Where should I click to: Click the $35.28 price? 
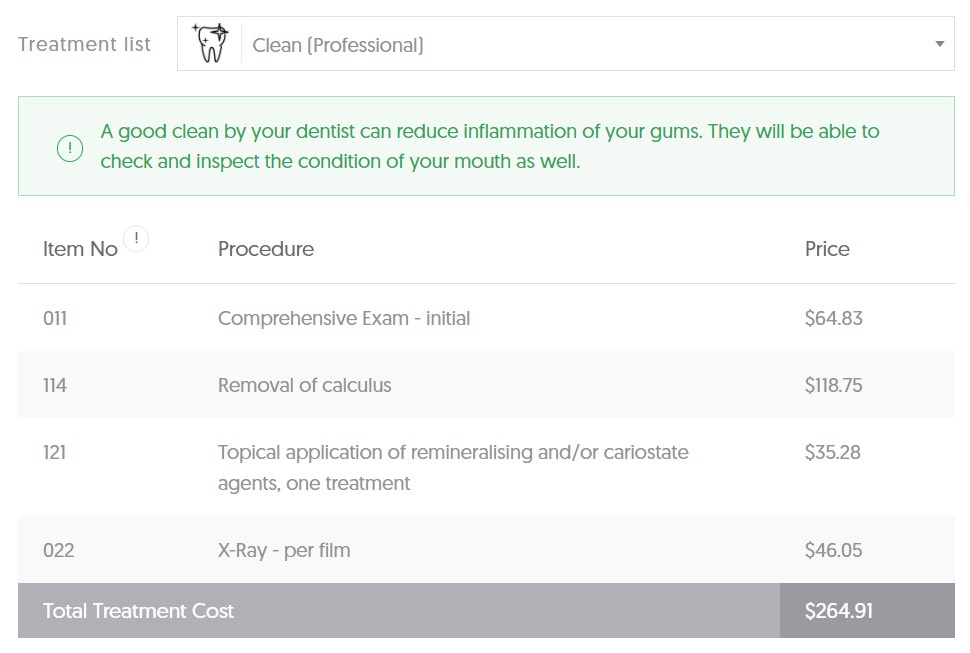coord(833,452)
